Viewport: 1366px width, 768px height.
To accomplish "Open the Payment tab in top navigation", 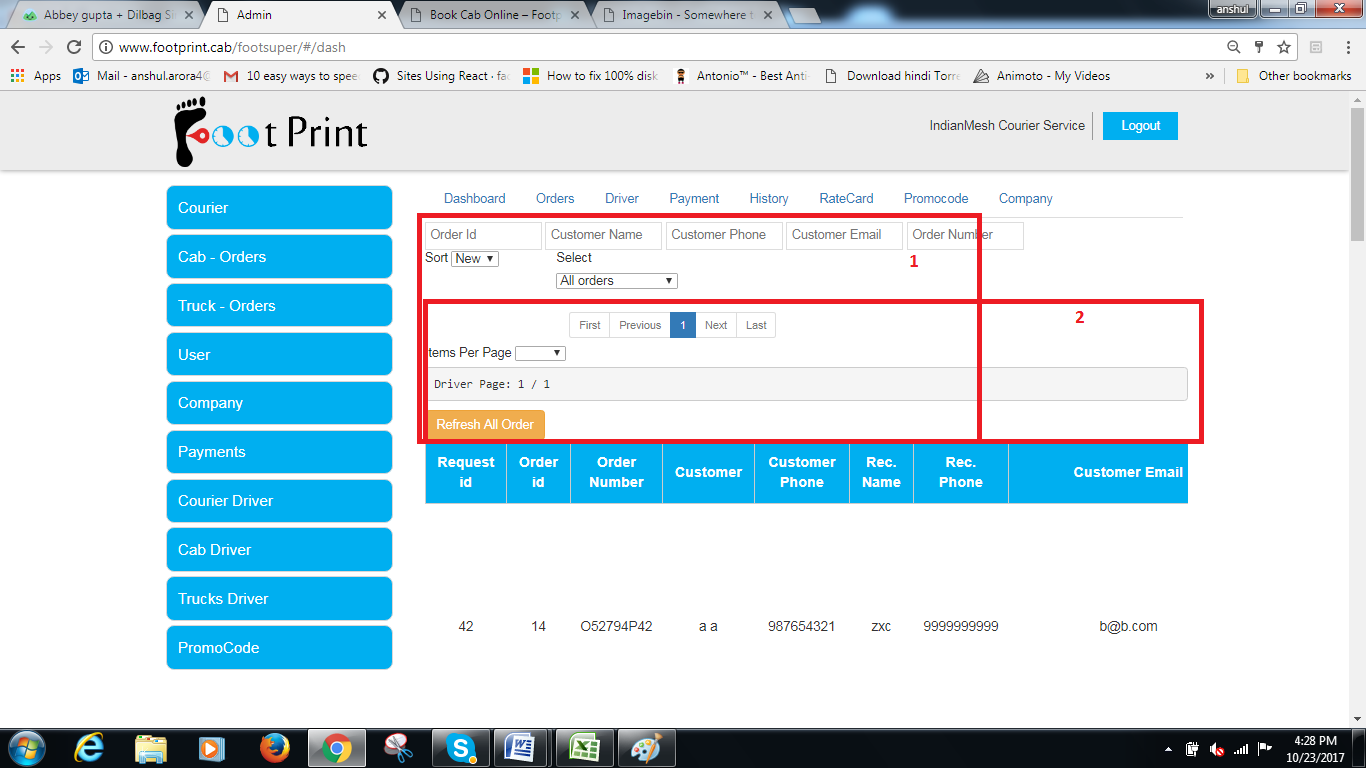I will coord(695,199).
